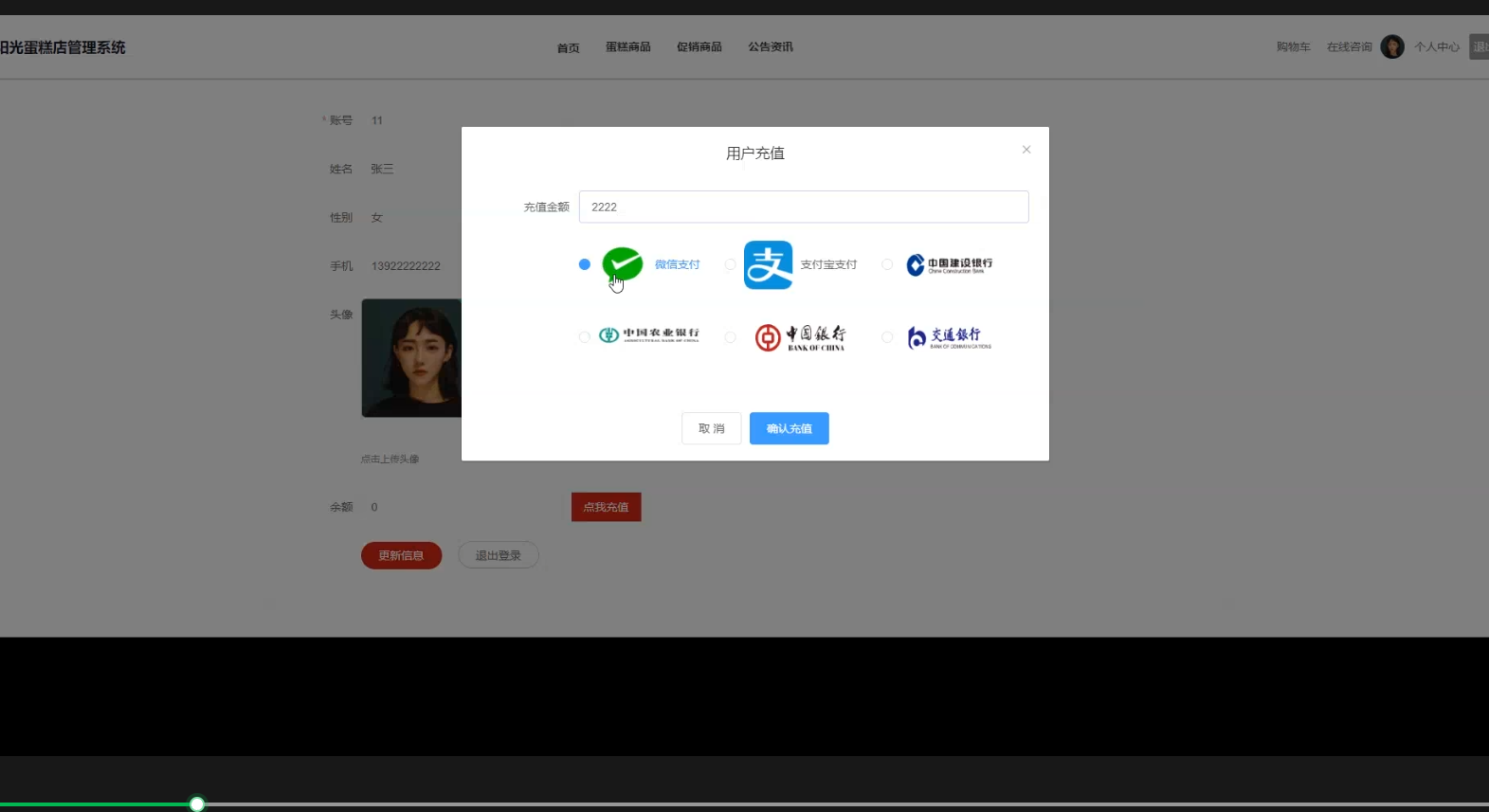Open the 个人中心 link
Screen dimensions: 1489x812
pyautogui.click(x=1437, y=46)
